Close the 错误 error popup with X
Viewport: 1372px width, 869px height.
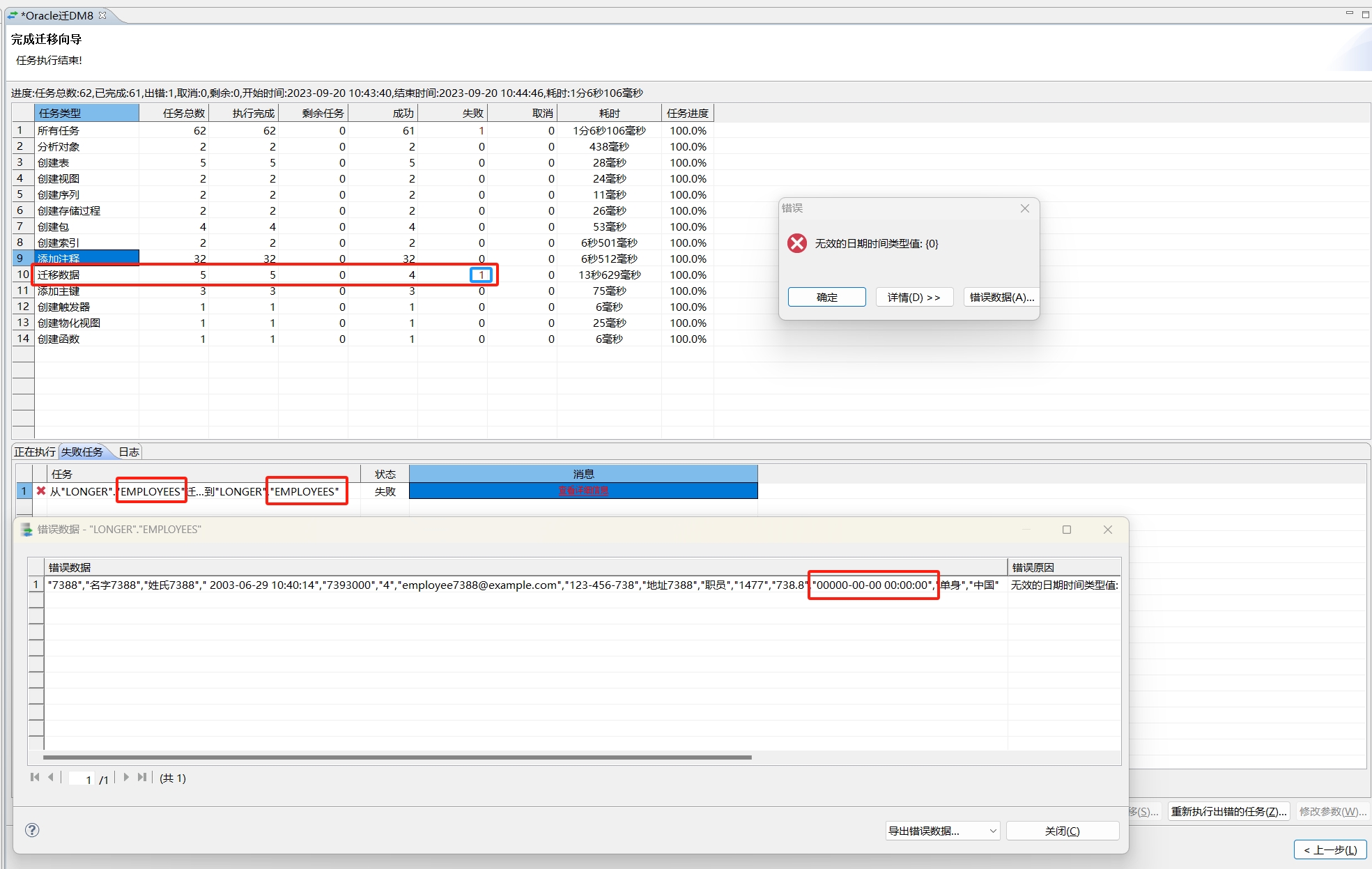point(1024,208)
